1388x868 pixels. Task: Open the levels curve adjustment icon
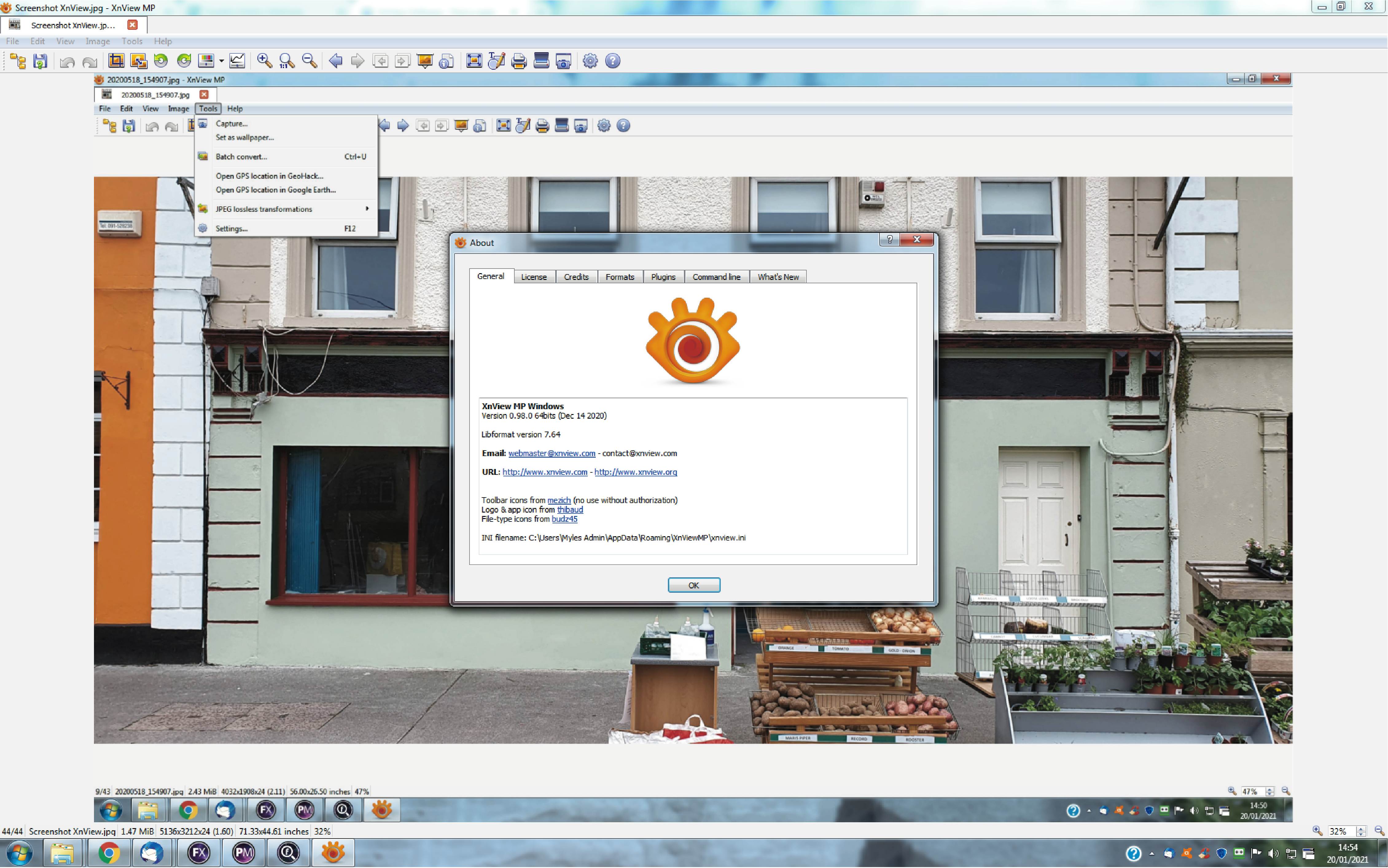[237, 61]
